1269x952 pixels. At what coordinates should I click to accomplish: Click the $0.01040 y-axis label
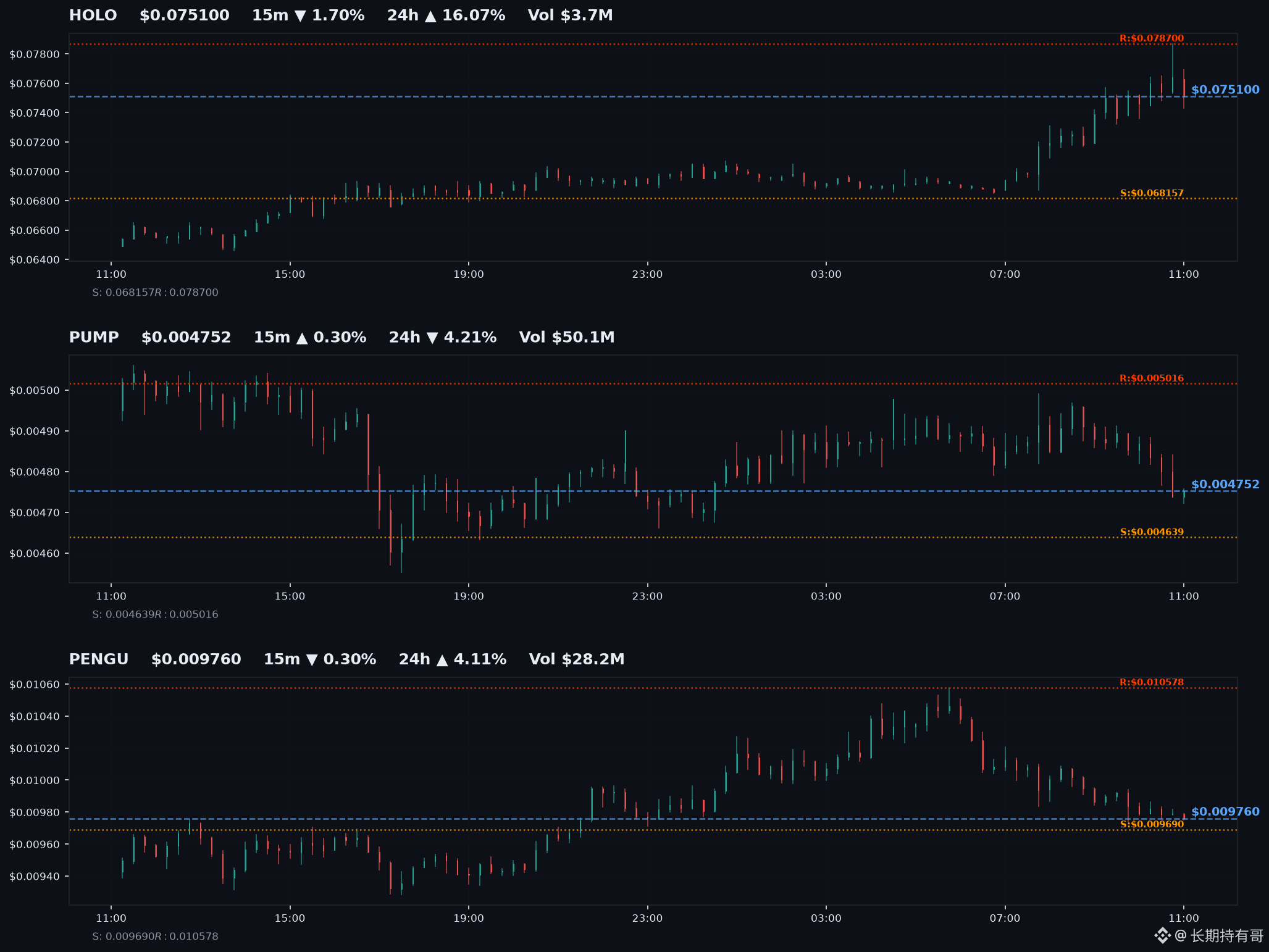pos(35,716)
